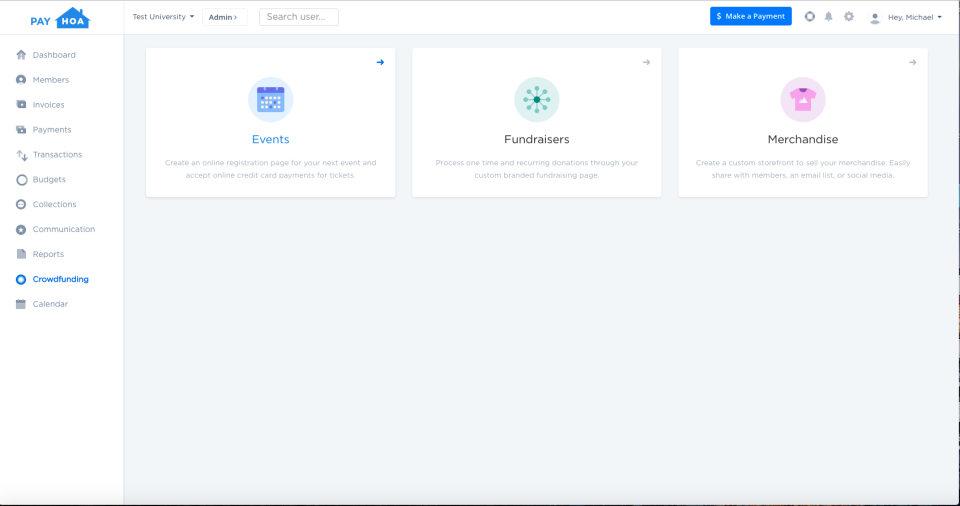960x506 pixels.
Task: Click the Merchandise card description text
Action: coord(803,169)
